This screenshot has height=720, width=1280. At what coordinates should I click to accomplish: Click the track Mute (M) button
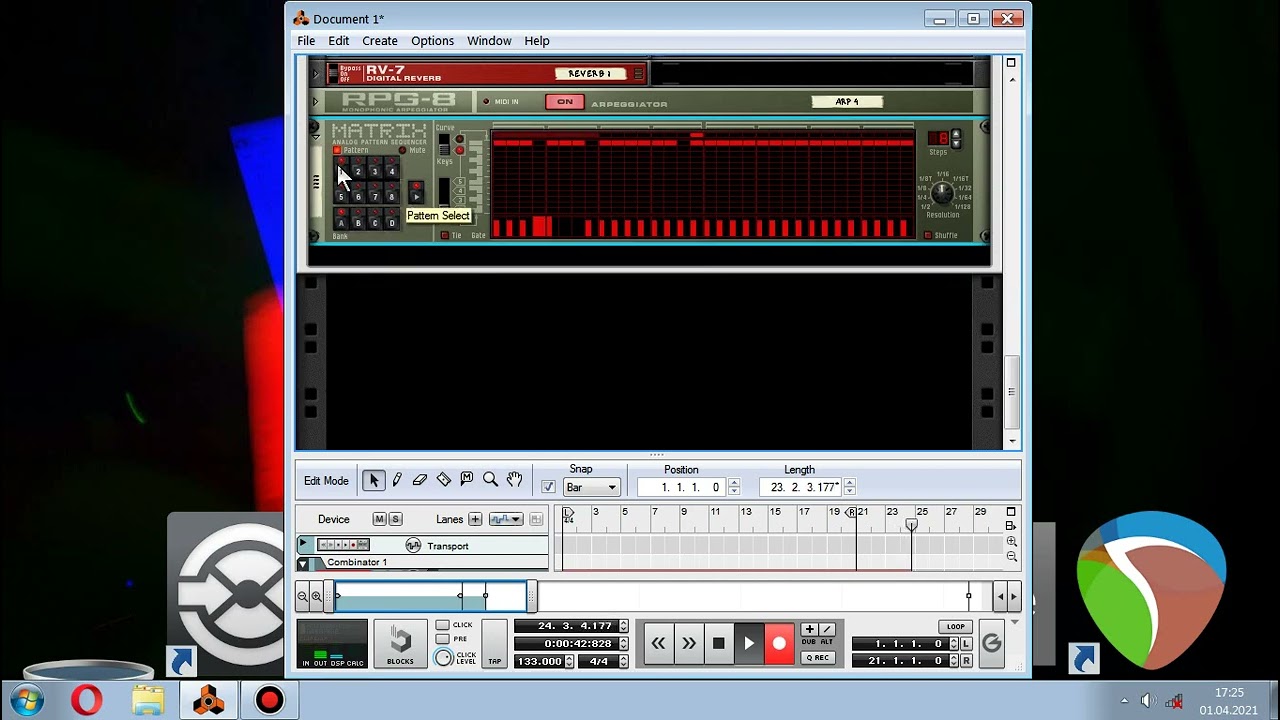tap(379, 519)
